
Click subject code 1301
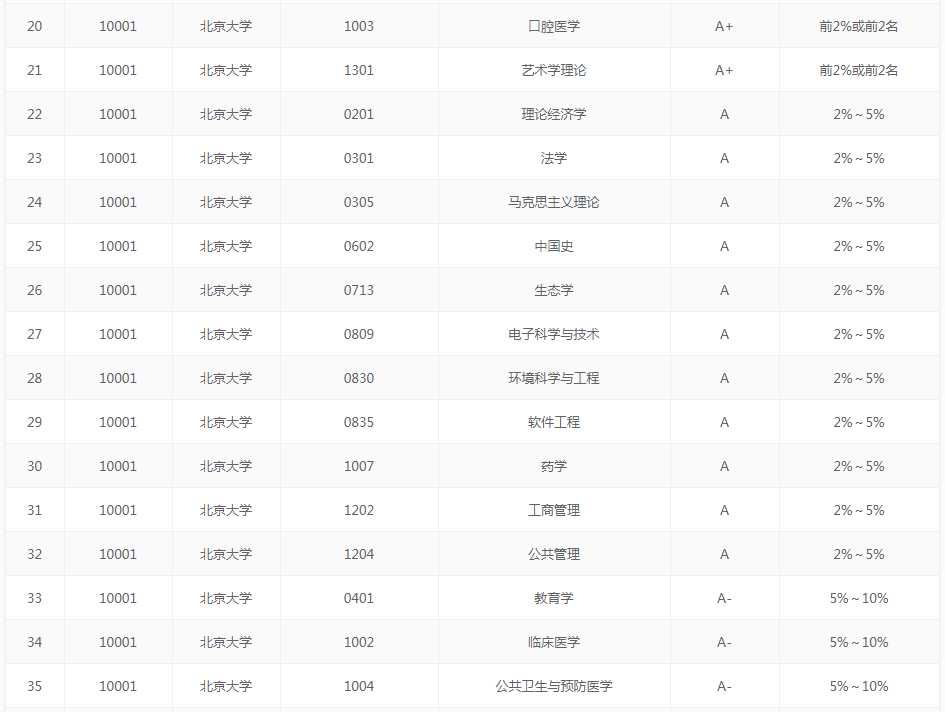pos(359,70)
